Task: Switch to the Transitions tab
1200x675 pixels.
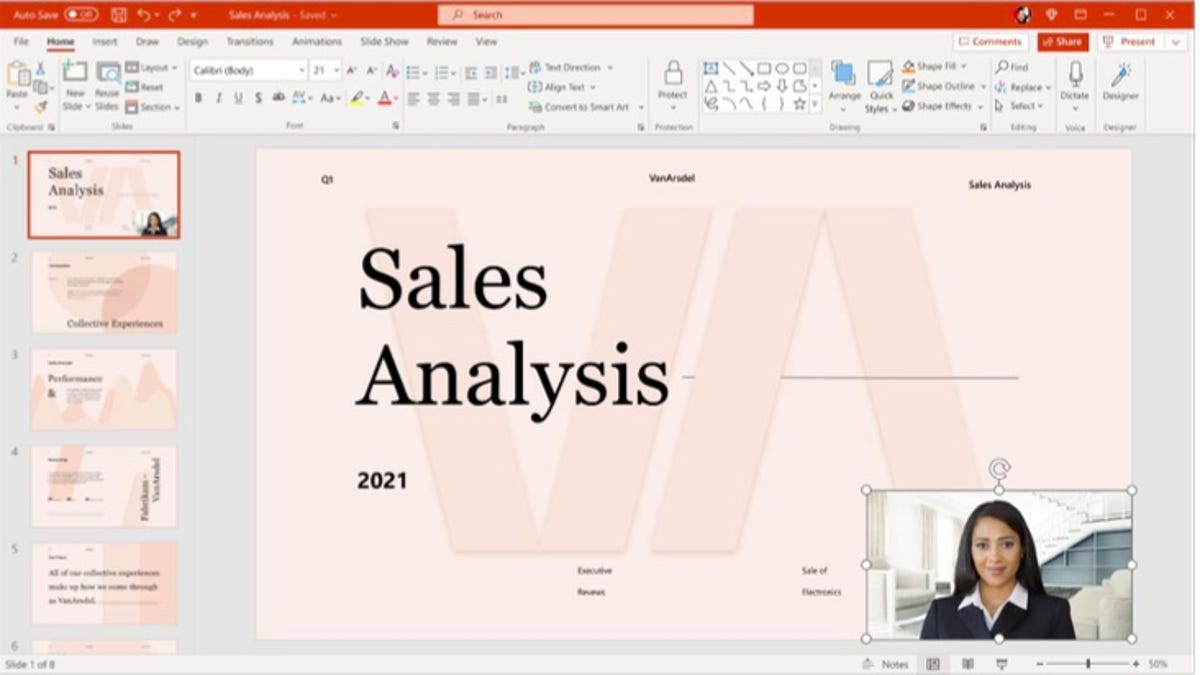Action: point(249,42)
